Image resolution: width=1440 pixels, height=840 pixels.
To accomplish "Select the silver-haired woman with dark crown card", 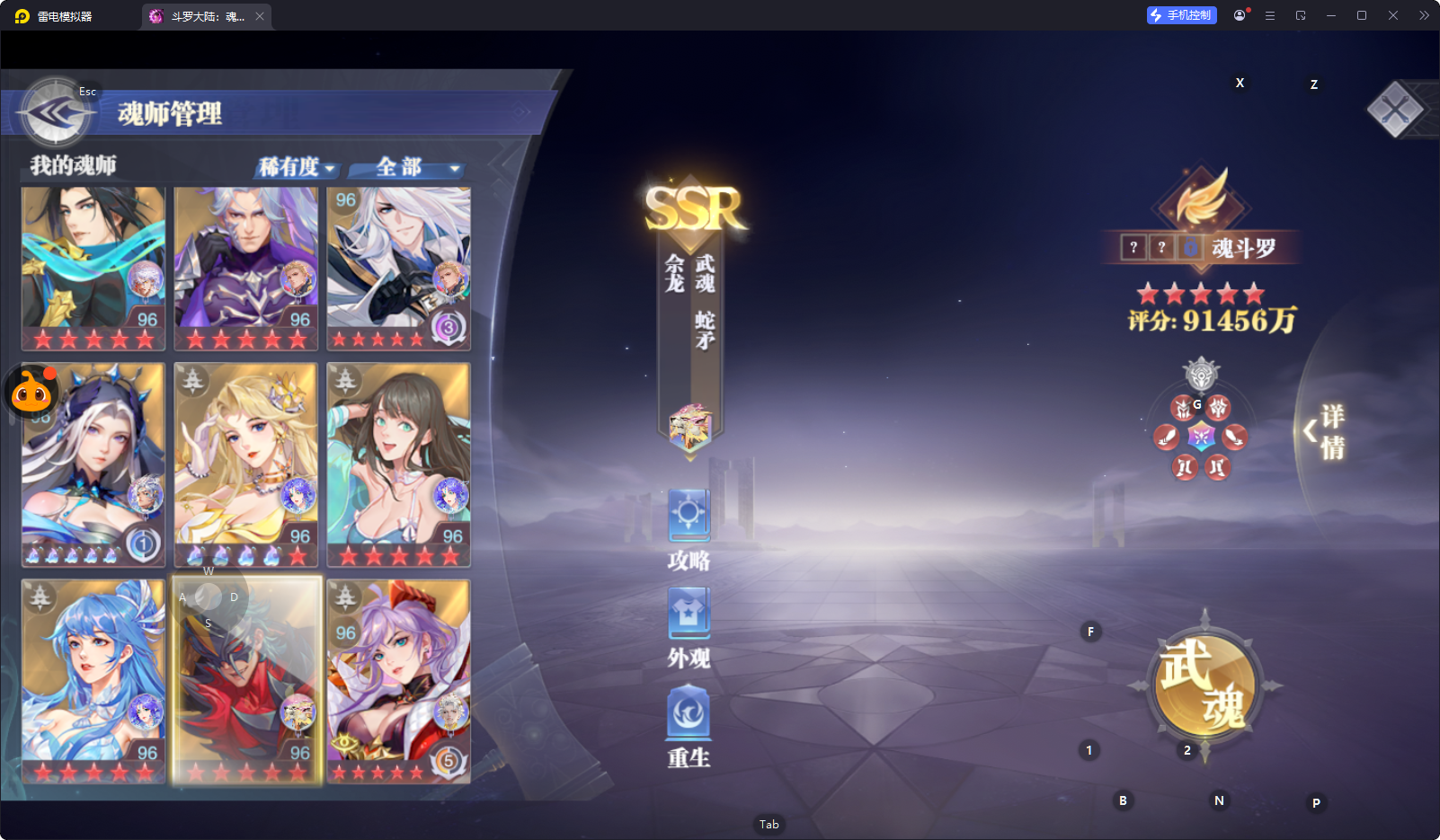I will (x=93, y=464).
